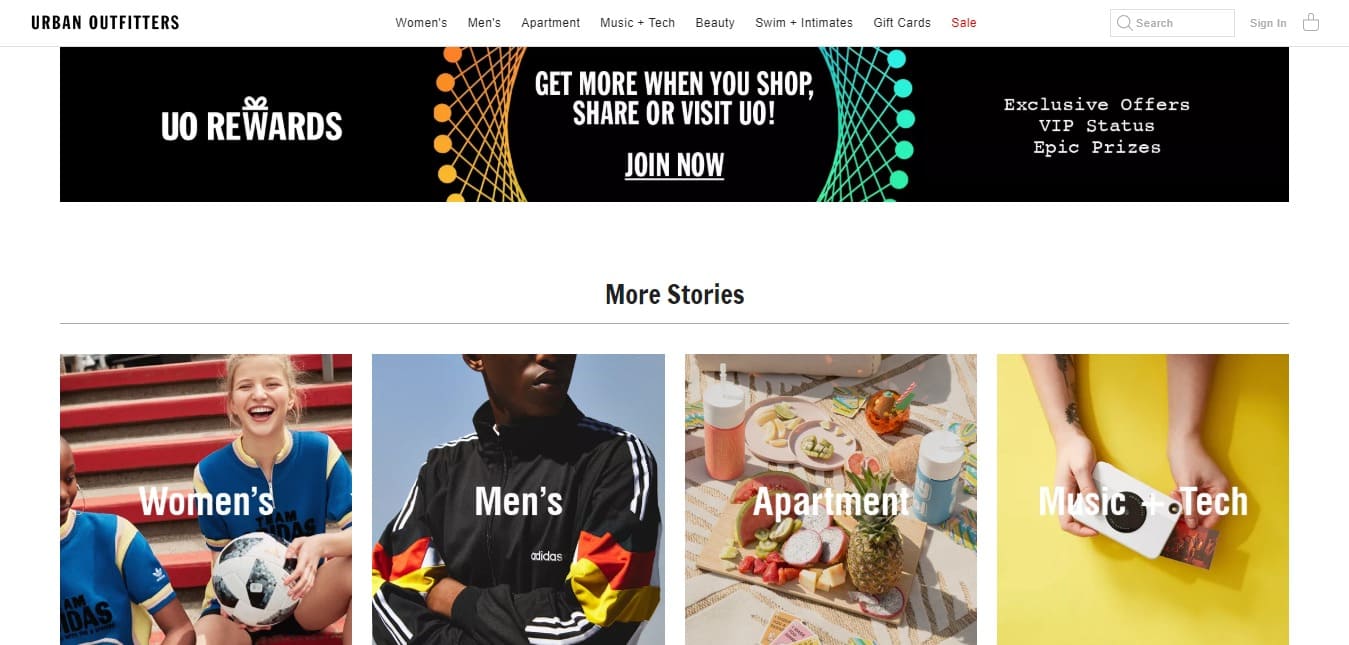Open the Apartment story thumbnail
This screenshot has width=1349, height=645.
tap(831, 499)
